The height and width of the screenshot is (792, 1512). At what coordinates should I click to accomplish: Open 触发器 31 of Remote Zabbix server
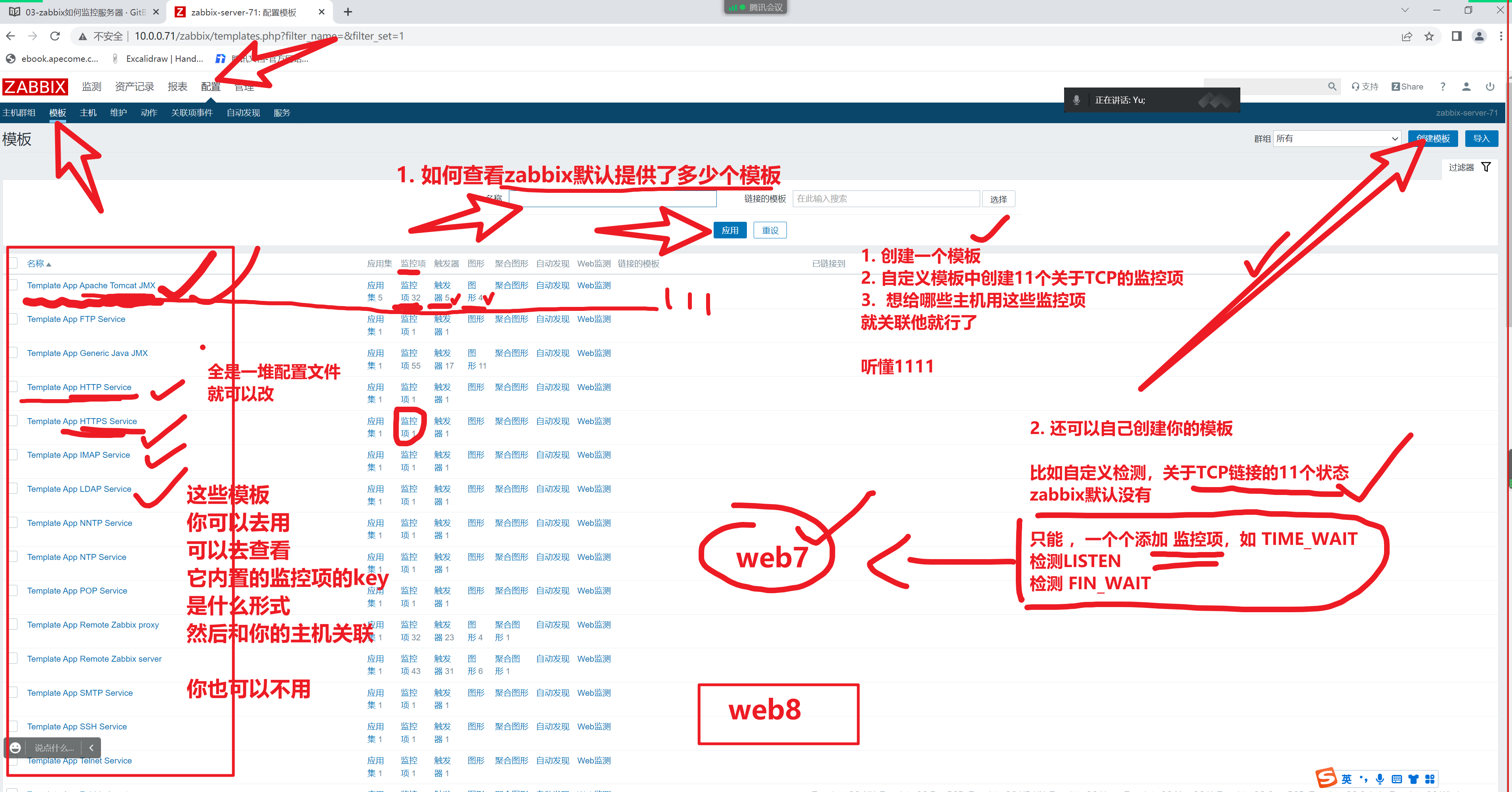(444, 664)
